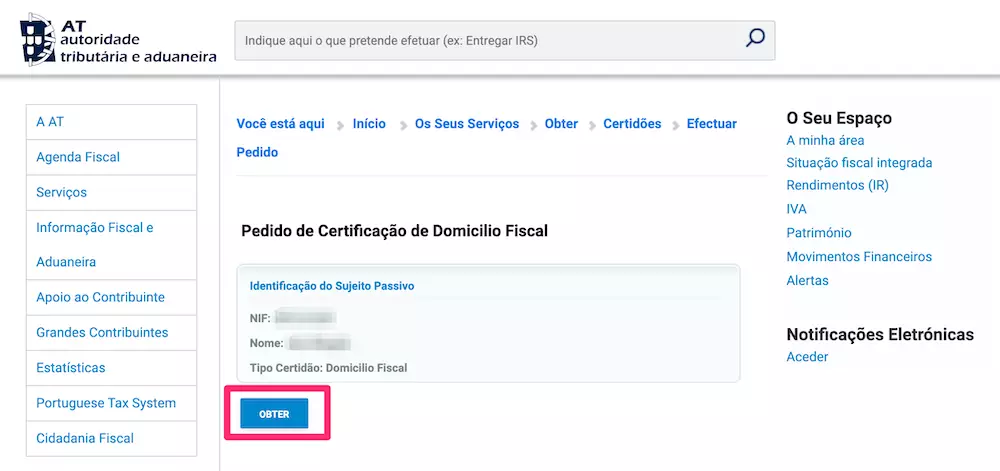
Task: Open 'Situação fiscal integrada' link
Action: pyautogui.click(x=859, y=163)
